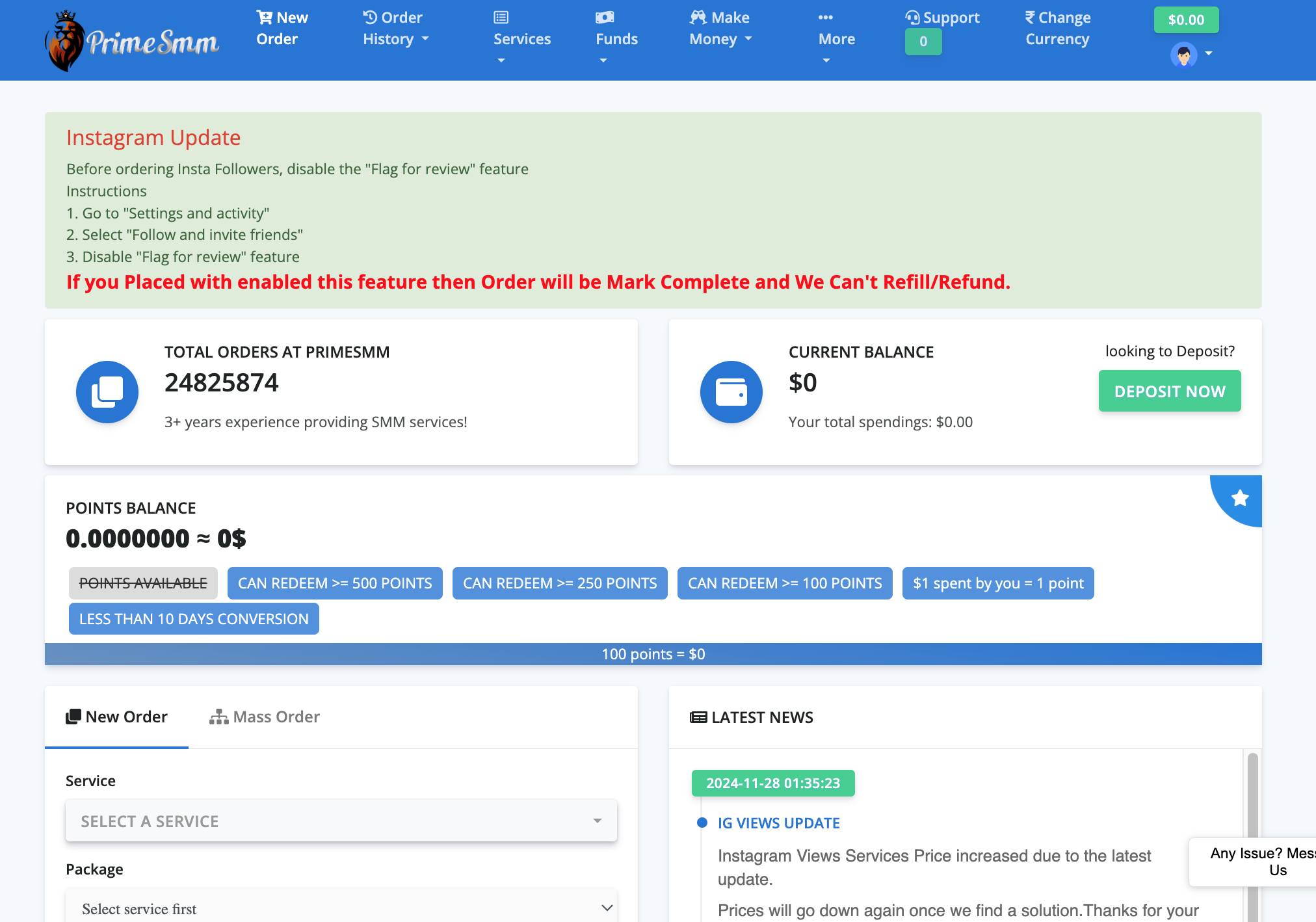The height and width of the screenshot is (922, 1316).
Task: Click 'Can Redeem >= 250 Points' badge
Action: [x=560, y=583]
